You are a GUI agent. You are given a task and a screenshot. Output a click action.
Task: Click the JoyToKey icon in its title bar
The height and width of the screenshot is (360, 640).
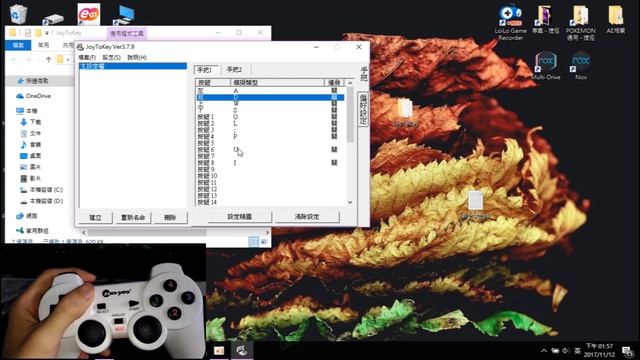coord(80,47)
